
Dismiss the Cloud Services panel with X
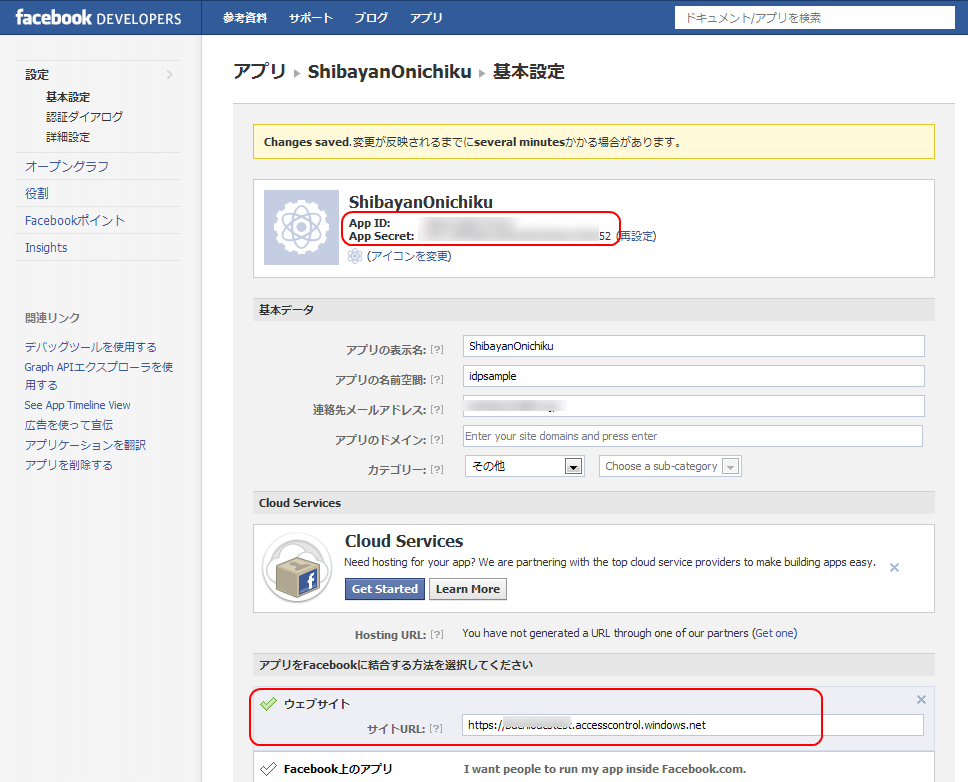pos(894,567)
